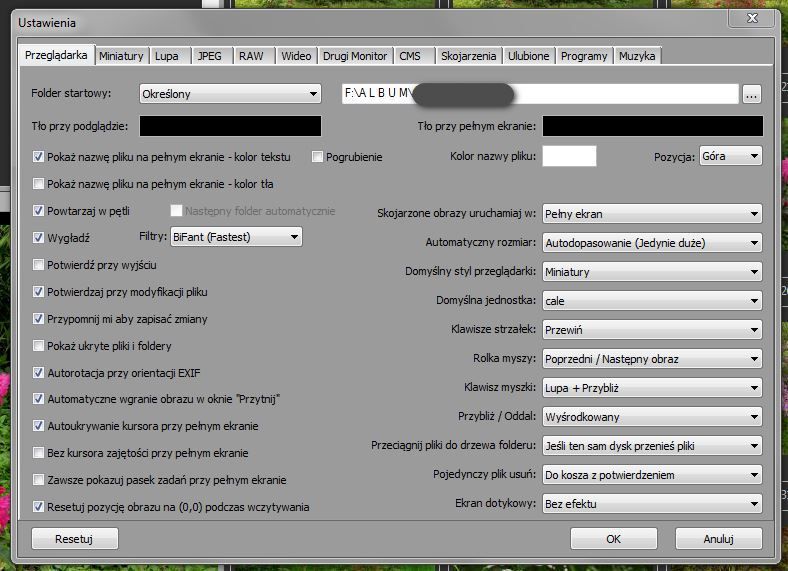Enable Pokaż ukryte pliki i foldery
Screen dimensions: 788x571
pyautogui.click(x=39, y=346)
